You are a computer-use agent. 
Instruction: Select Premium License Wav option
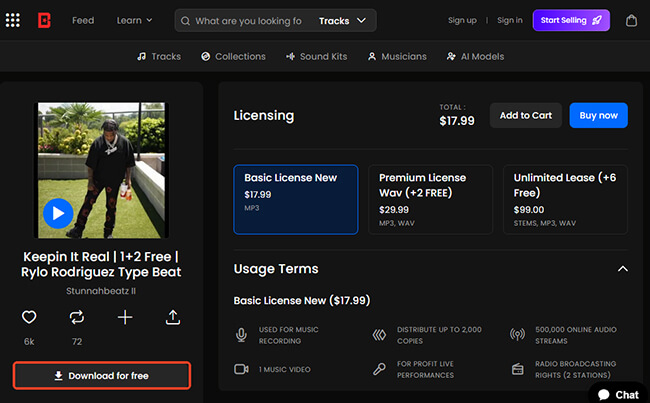click(x=430, y=199)
